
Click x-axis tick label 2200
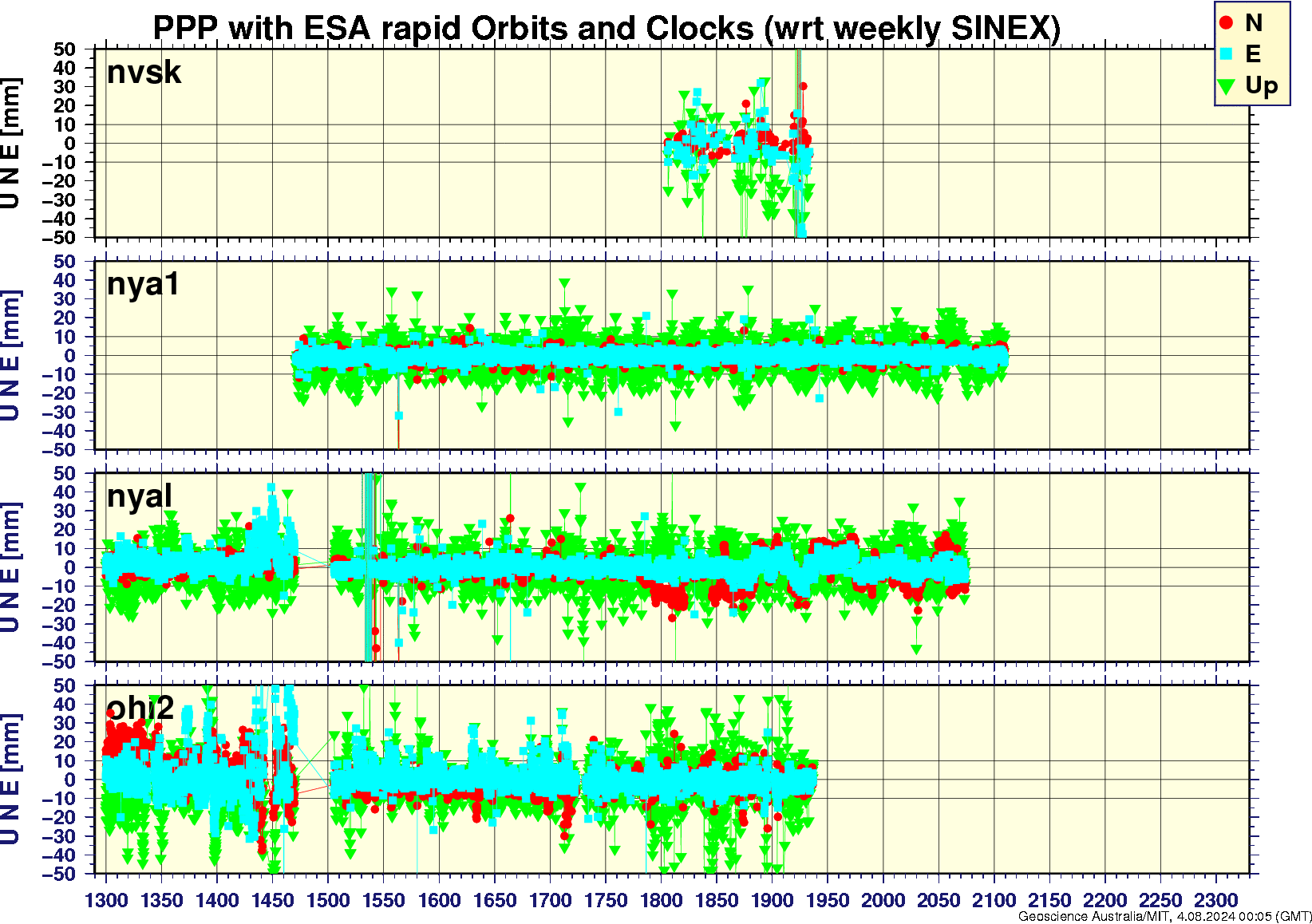pyautogui.click(x=1105, y=900)
